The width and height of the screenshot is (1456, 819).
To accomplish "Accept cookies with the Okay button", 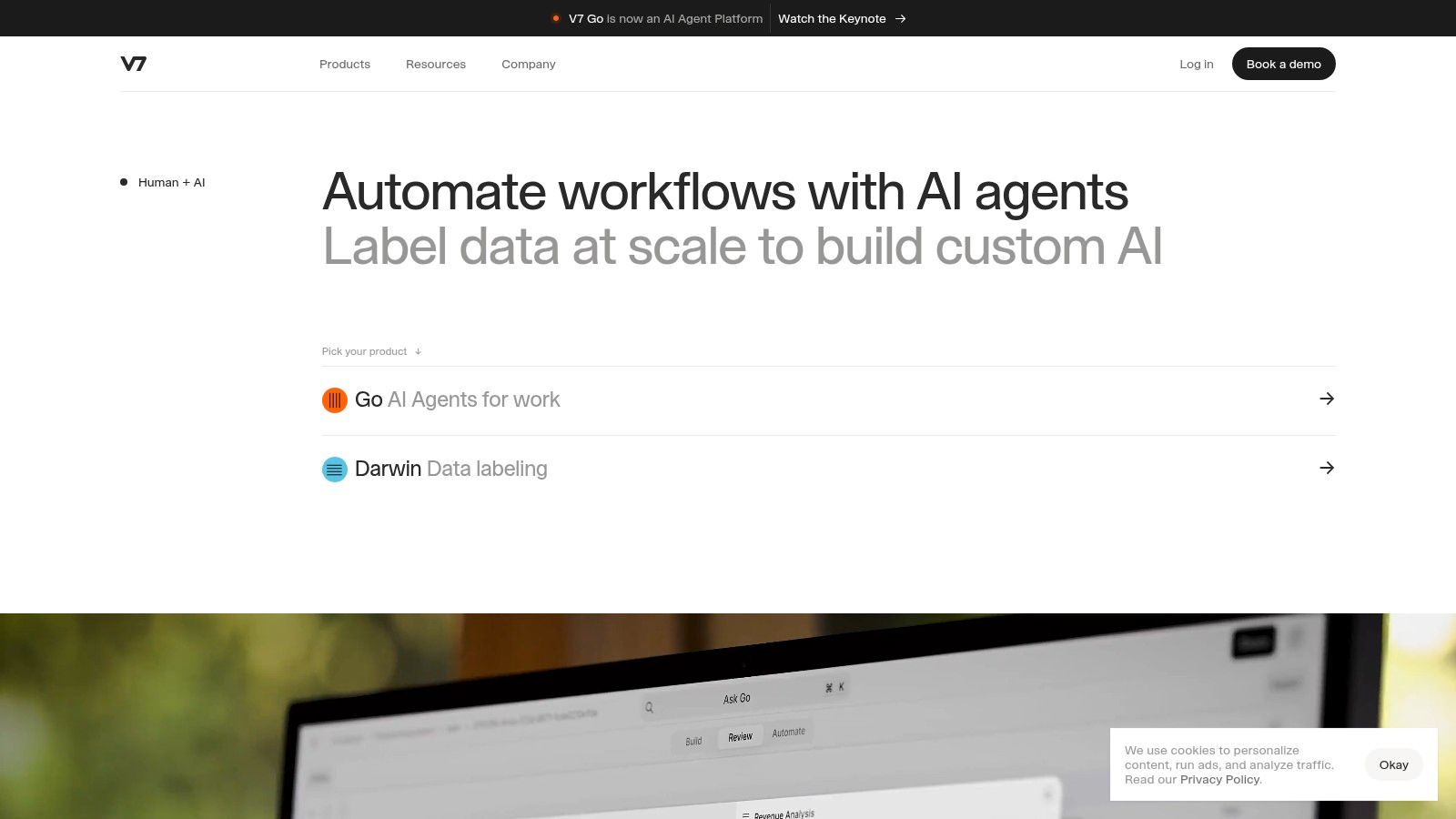I will 1393,764.
